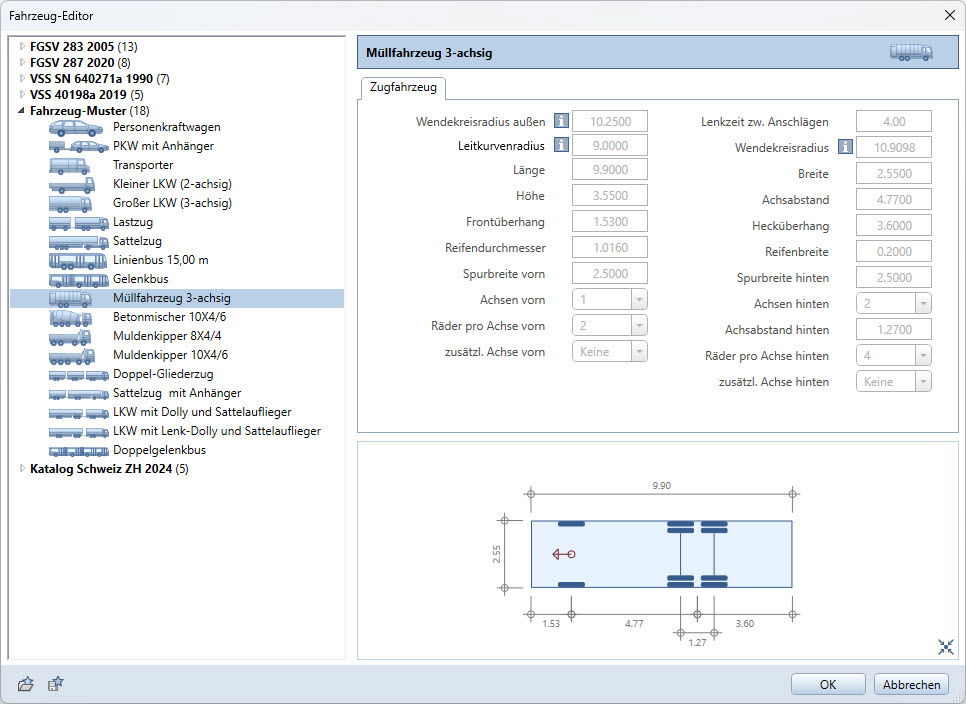Click the Spurbreite vorn field
Image resolution: width=966 pixels, height=704 pixels.
(x=610, y=273)
